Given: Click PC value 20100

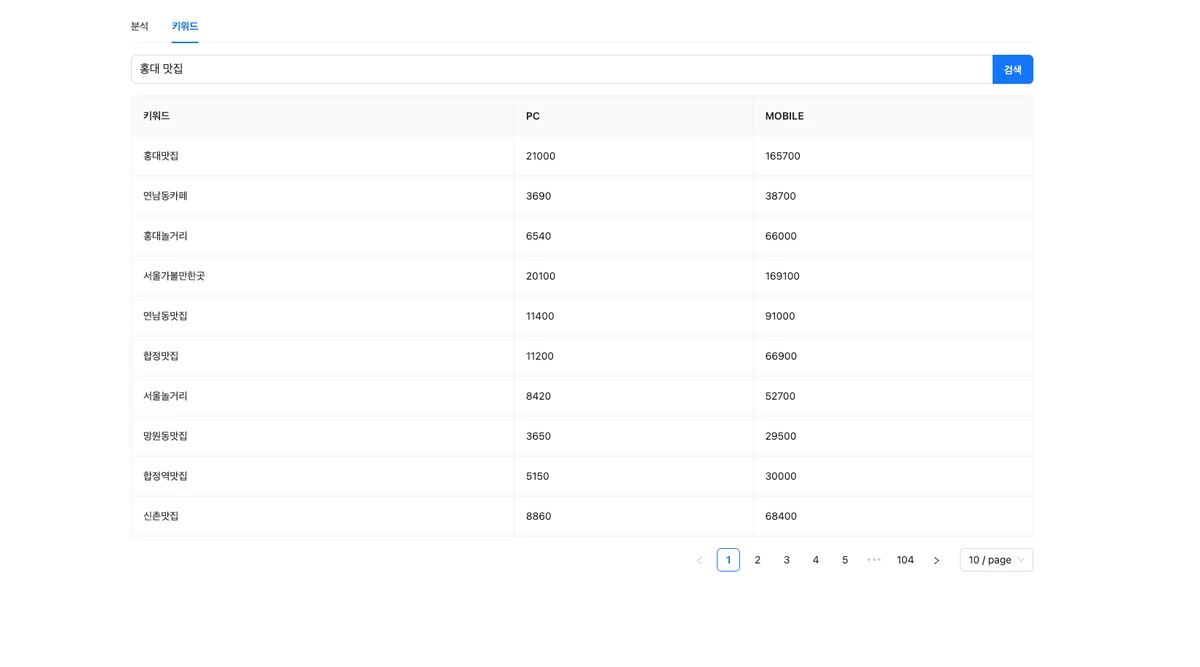Looking at the screenshot, I should [x=540, y=276].
